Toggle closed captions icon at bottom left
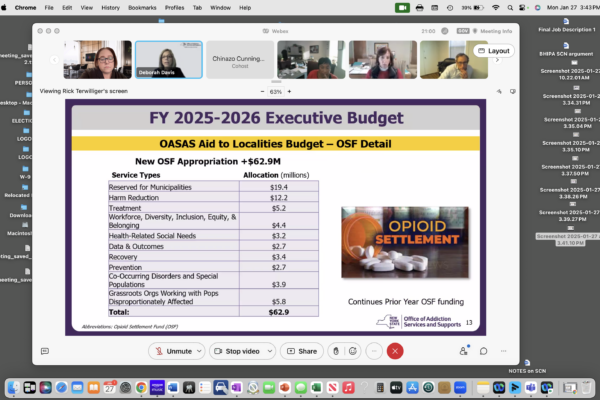This screenshot has width=600, height=400. 45,351
